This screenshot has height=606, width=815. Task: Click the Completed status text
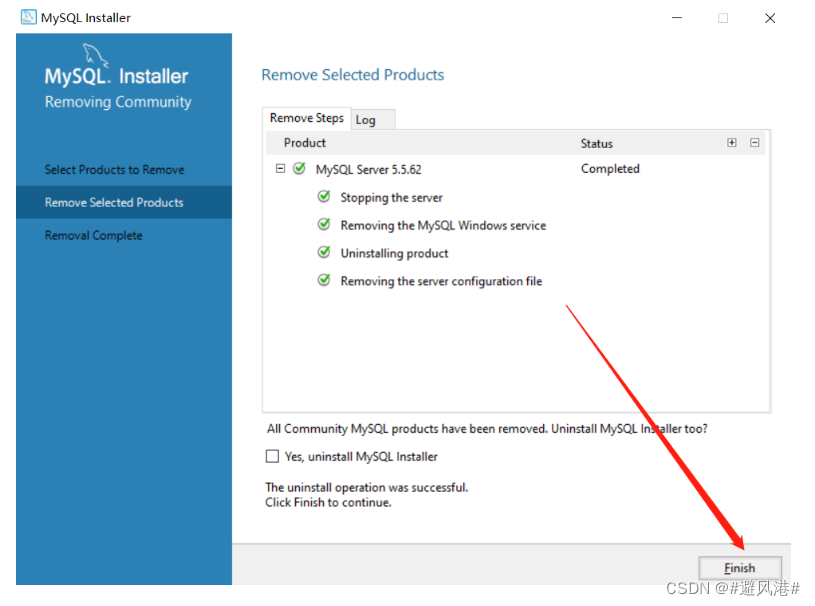click(610, 169)
